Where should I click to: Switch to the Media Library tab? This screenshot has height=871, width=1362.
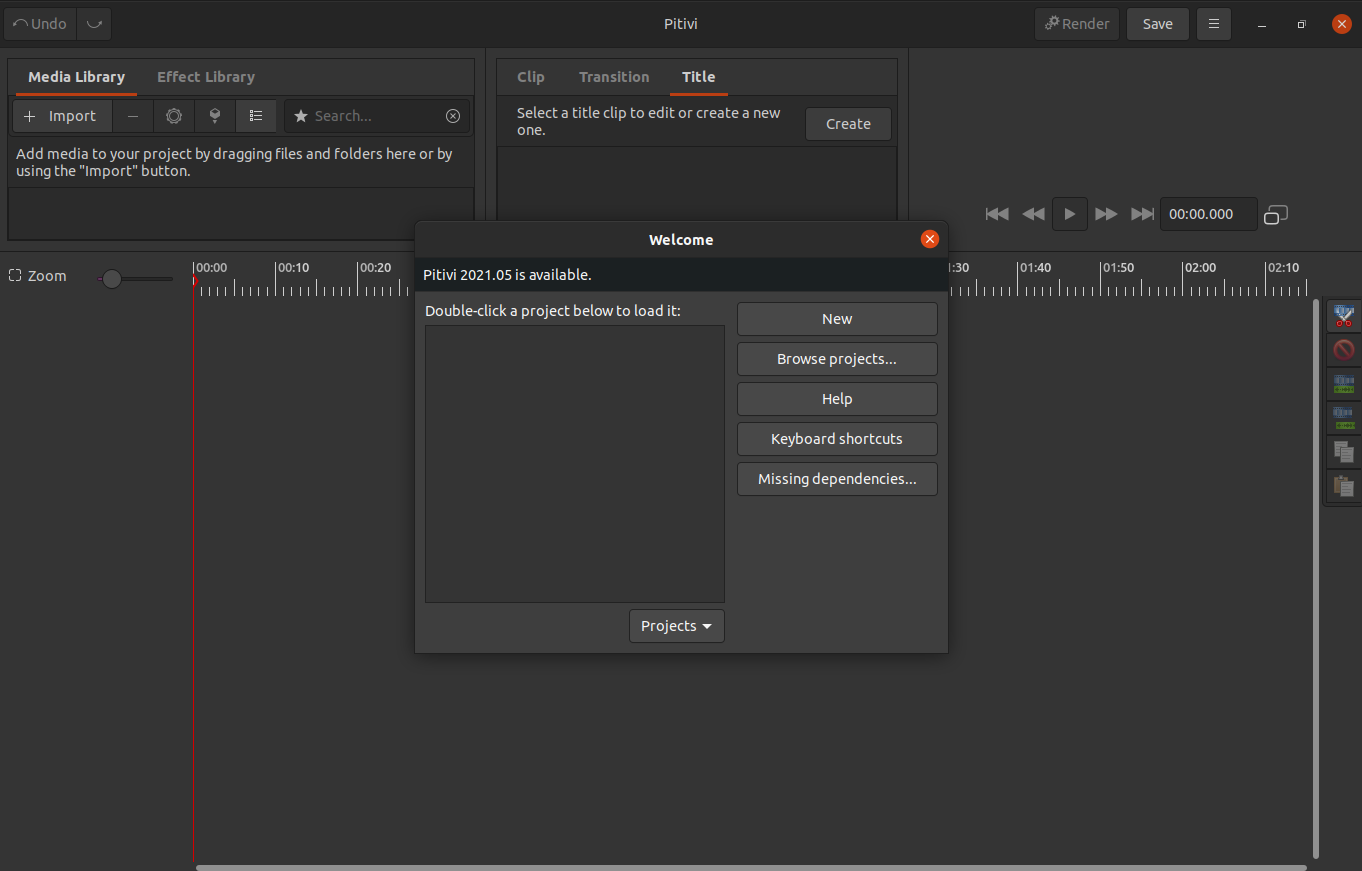pyautogui.click(x=76, y=77)
